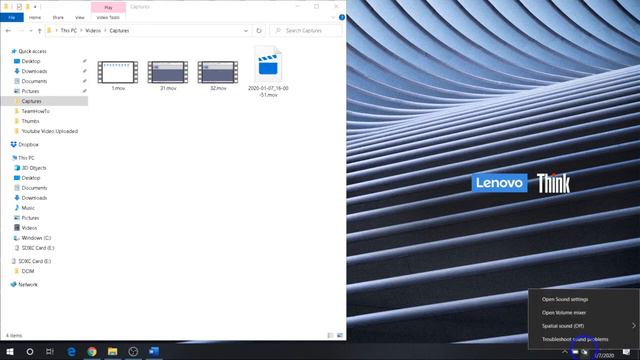Open File Explorer help icon
The height and width of the screenshot is (360, 640).
click(342, 17)
